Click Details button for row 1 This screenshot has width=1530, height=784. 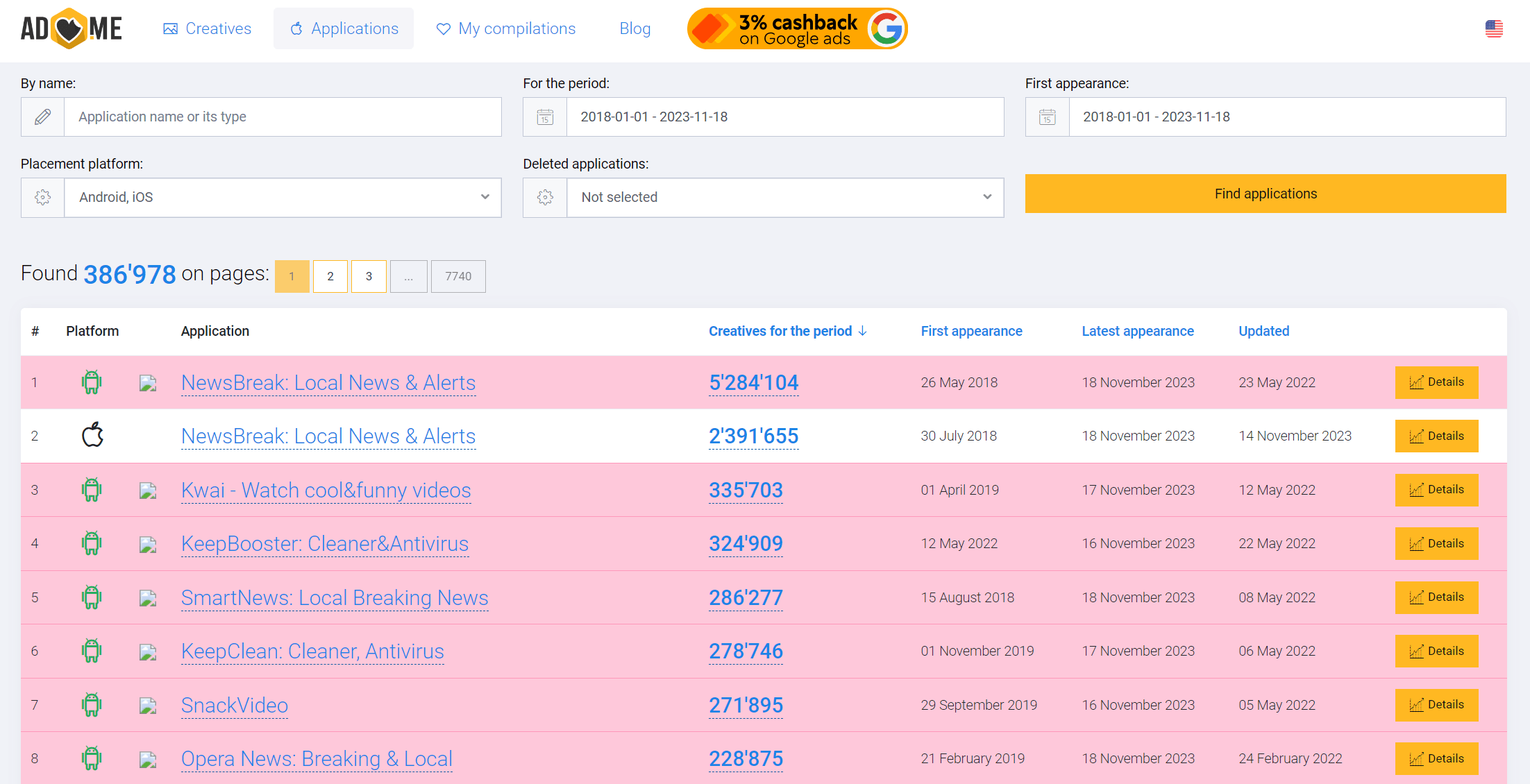coord(1436,382)
